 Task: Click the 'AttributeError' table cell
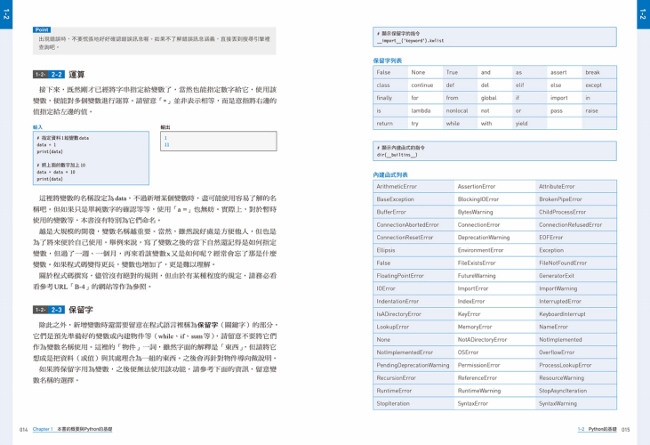[x=576, y=187]
